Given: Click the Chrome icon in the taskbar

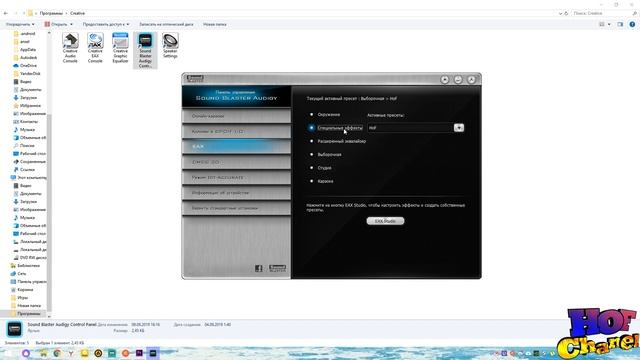Looking at the screenshot, I should coord(57,353).
